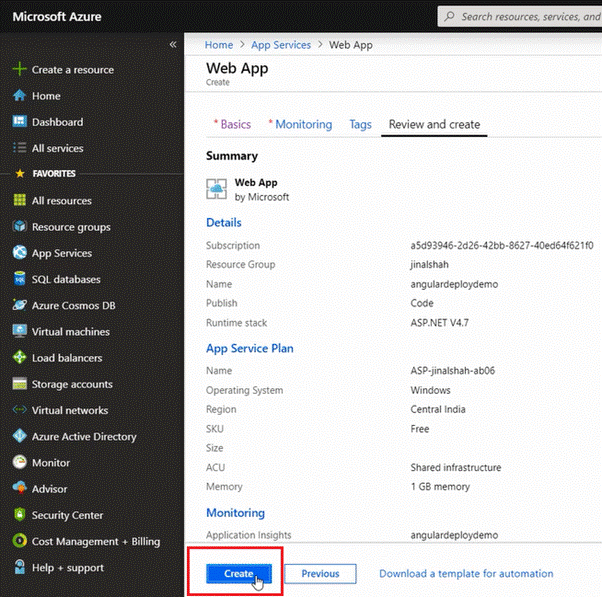Click the Security Center shield icon
The width and height of the screenshot is (602, 597).
pos(20,514)
